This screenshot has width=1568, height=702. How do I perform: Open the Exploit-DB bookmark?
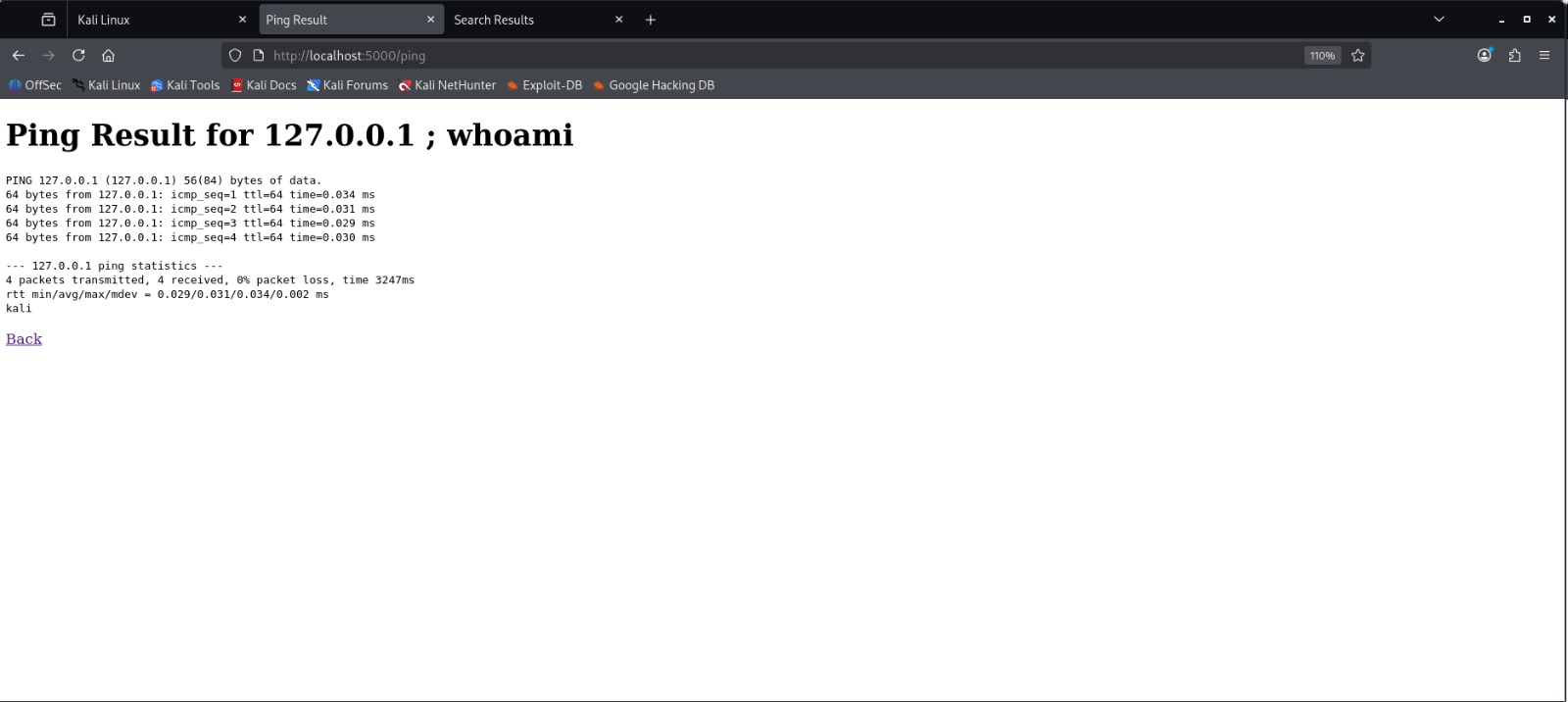544,85
